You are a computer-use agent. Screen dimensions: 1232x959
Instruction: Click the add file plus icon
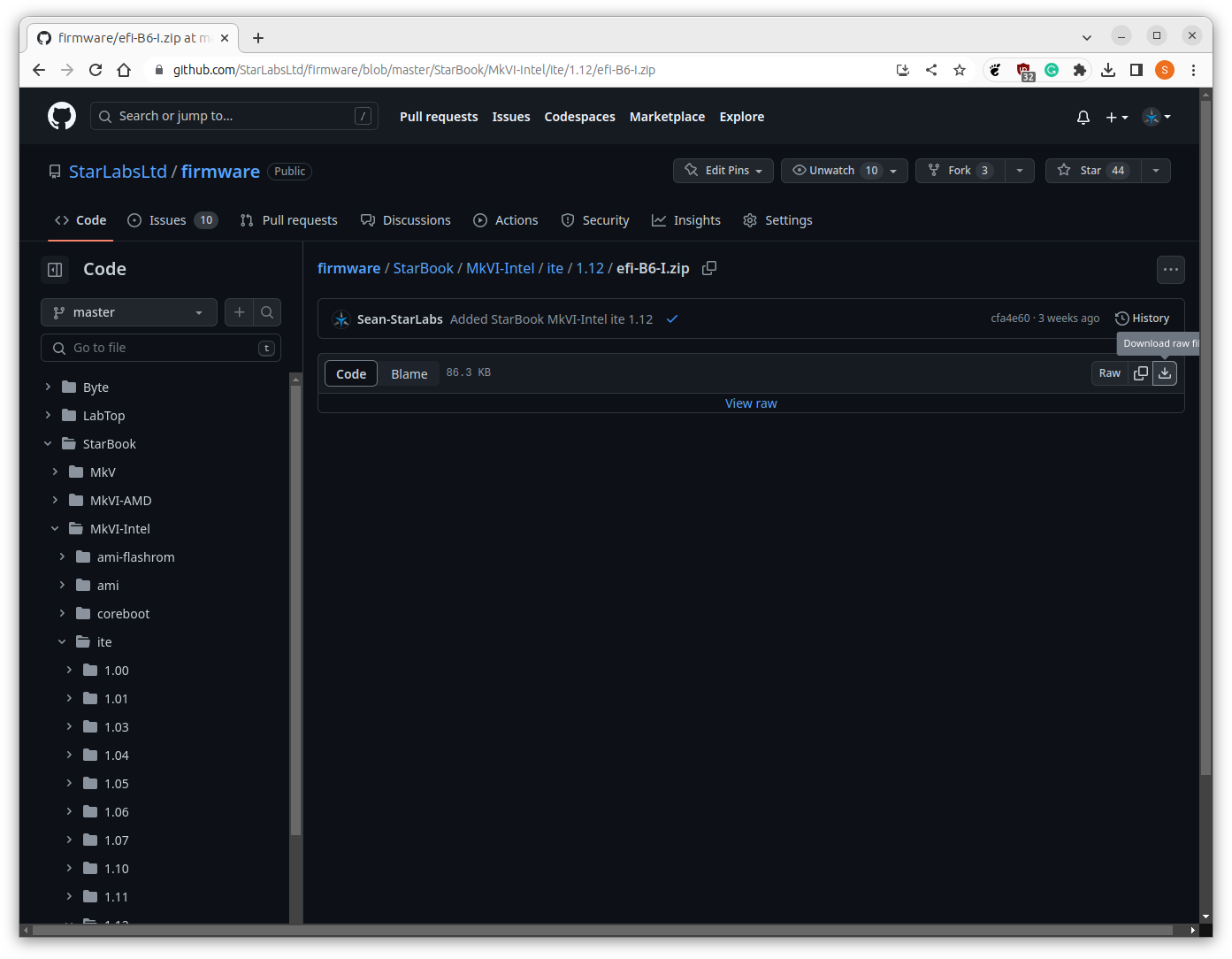click(239, 312)
